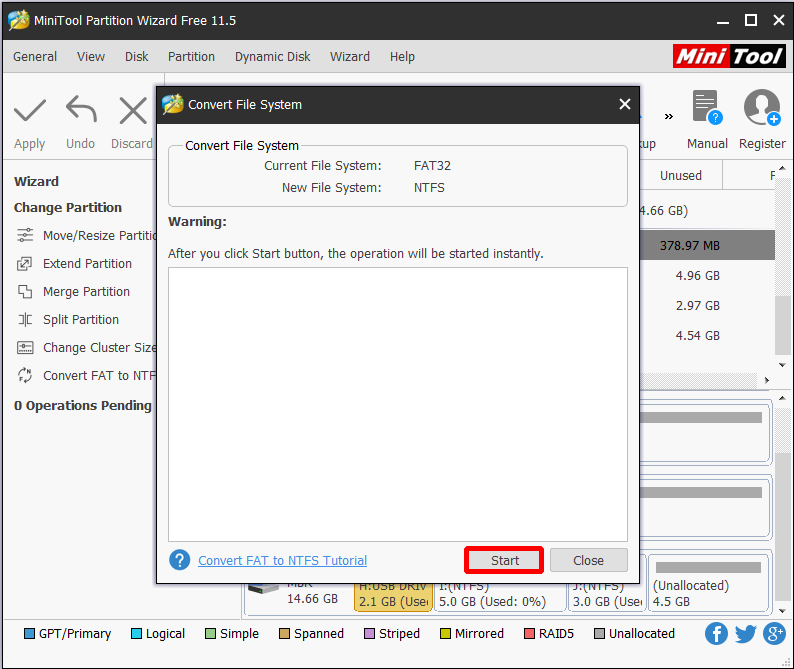
Task: Click the Mirrored yellow legend swatch
Action: pos(445,634)
